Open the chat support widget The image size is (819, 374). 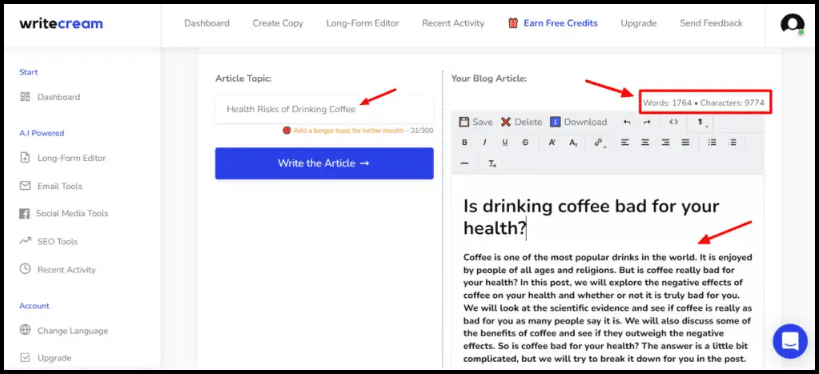(790, 341)
